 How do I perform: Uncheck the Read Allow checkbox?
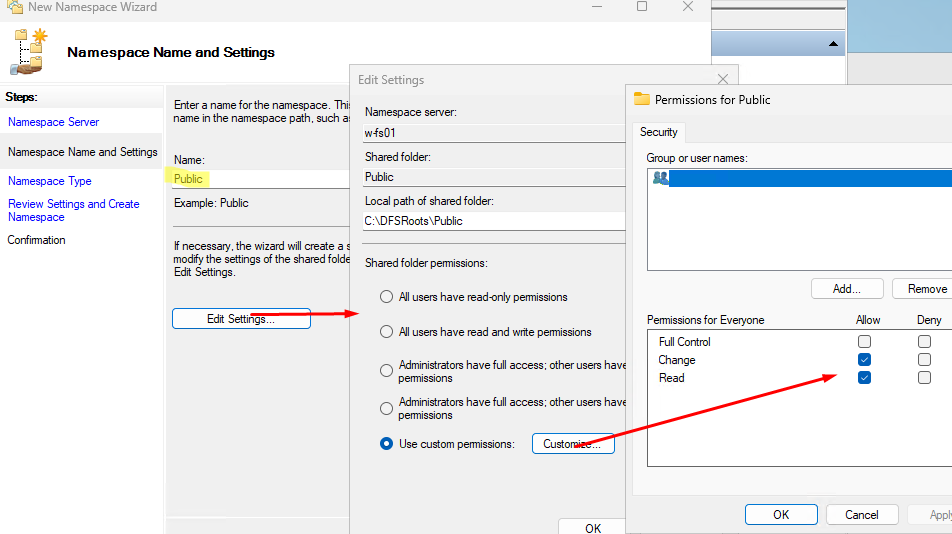click(864, 378)
